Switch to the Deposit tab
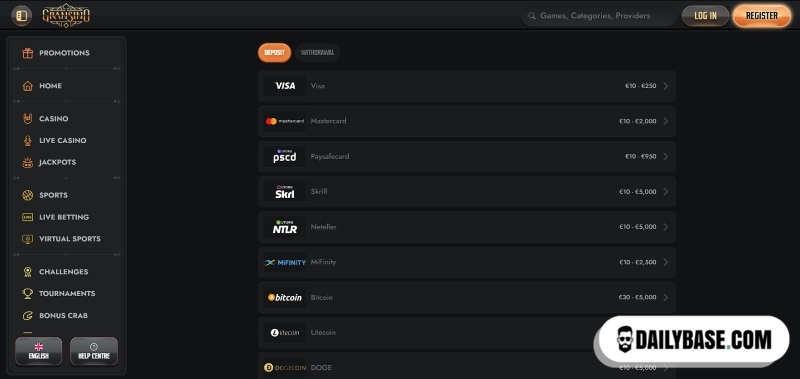800x379 pixels. click(274, 53)
